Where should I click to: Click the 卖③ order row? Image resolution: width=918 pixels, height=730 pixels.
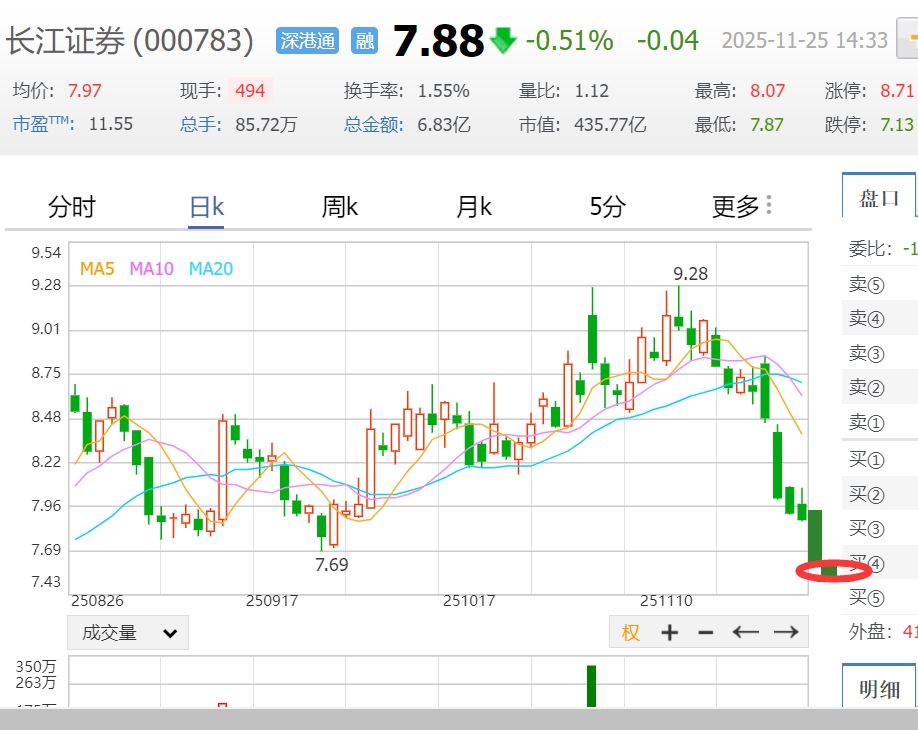tap(880, 353)
